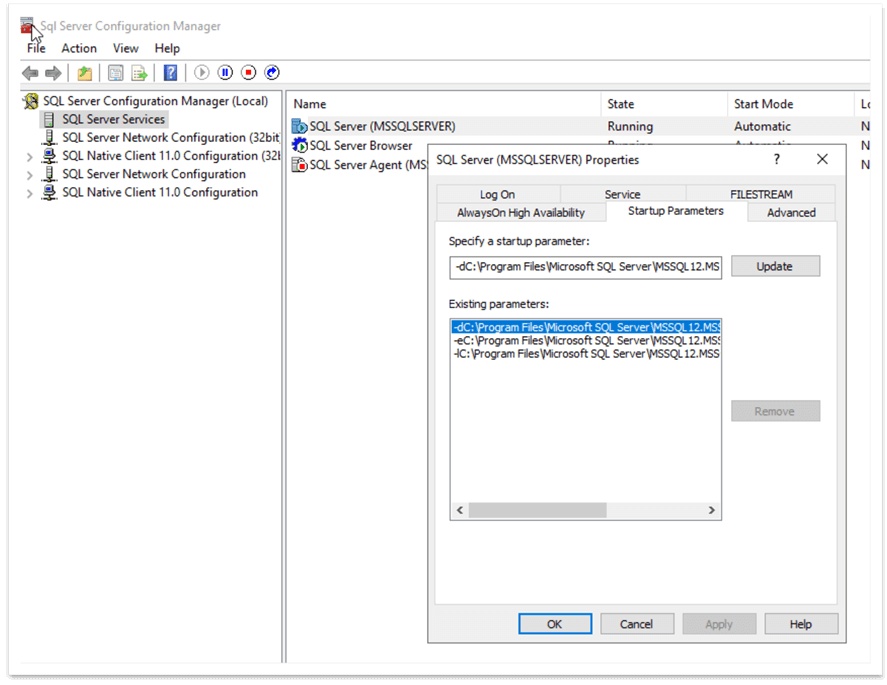Viewport: 887px width, 685px height.
Task: Pause the service with the Pause toolbar icon
Action: (x=224, y=72)
